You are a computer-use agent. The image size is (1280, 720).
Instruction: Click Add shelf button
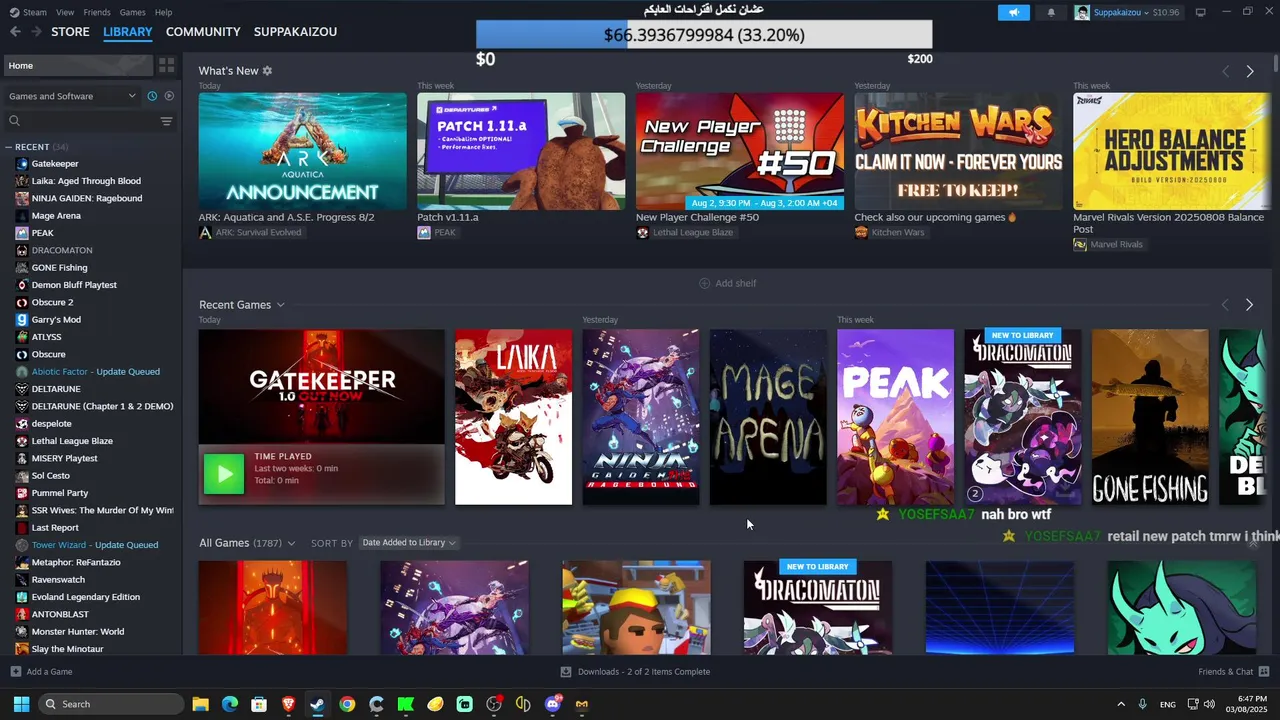728,283
